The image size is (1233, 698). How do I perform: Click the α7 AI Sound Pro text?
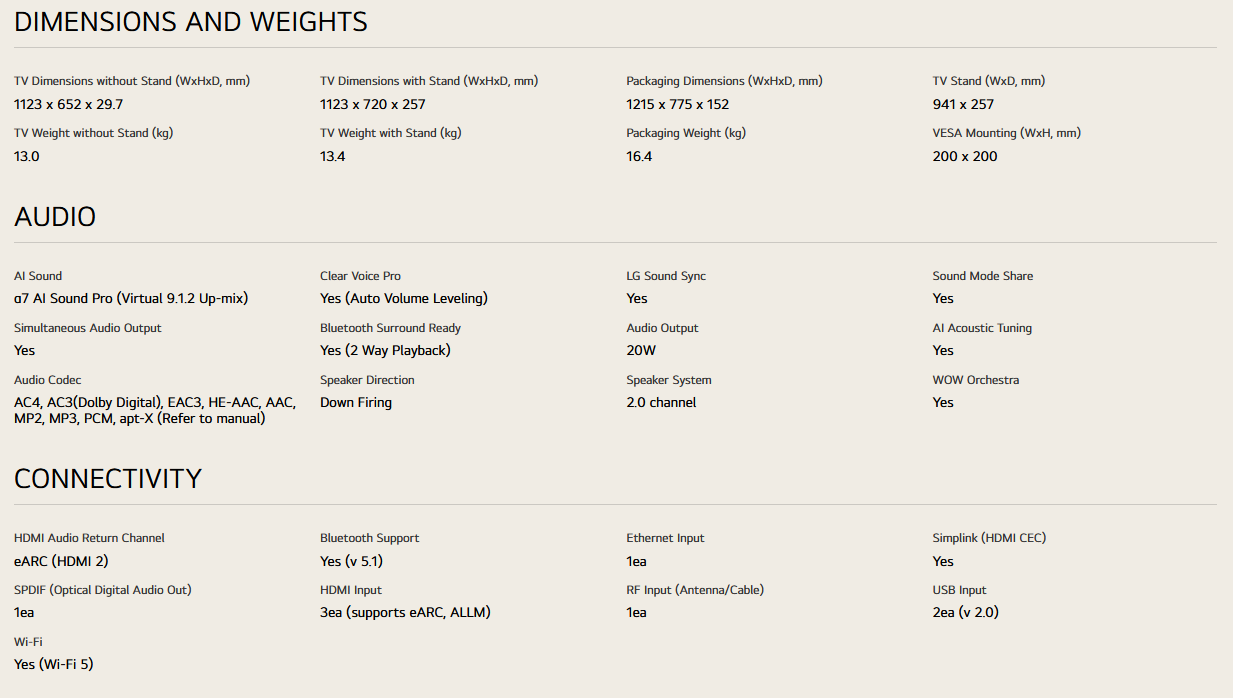click(x=131, y=298)
